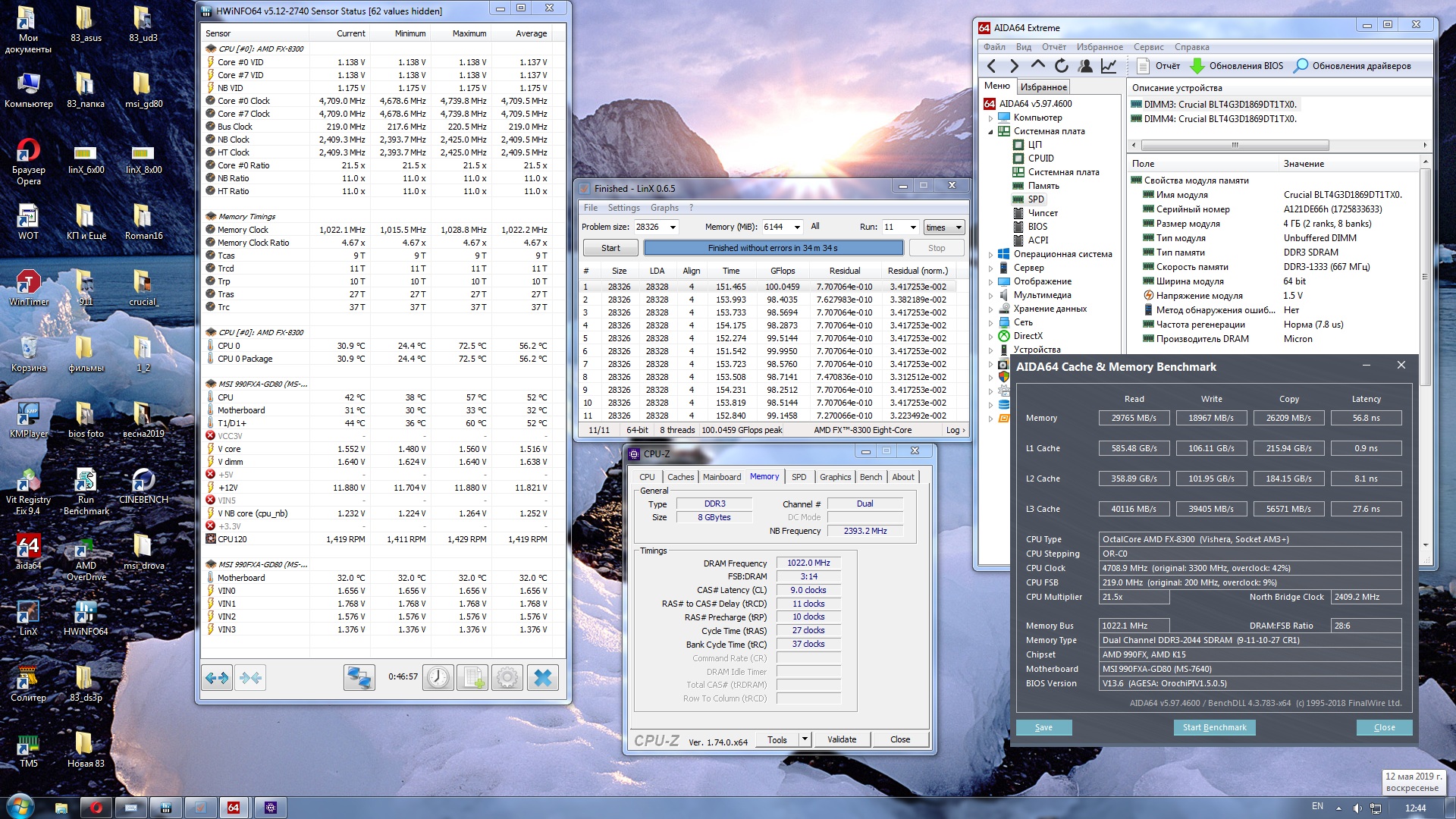Click green BIOS update arrow icon
The image size is (1456, 819).
(1197, 66)
